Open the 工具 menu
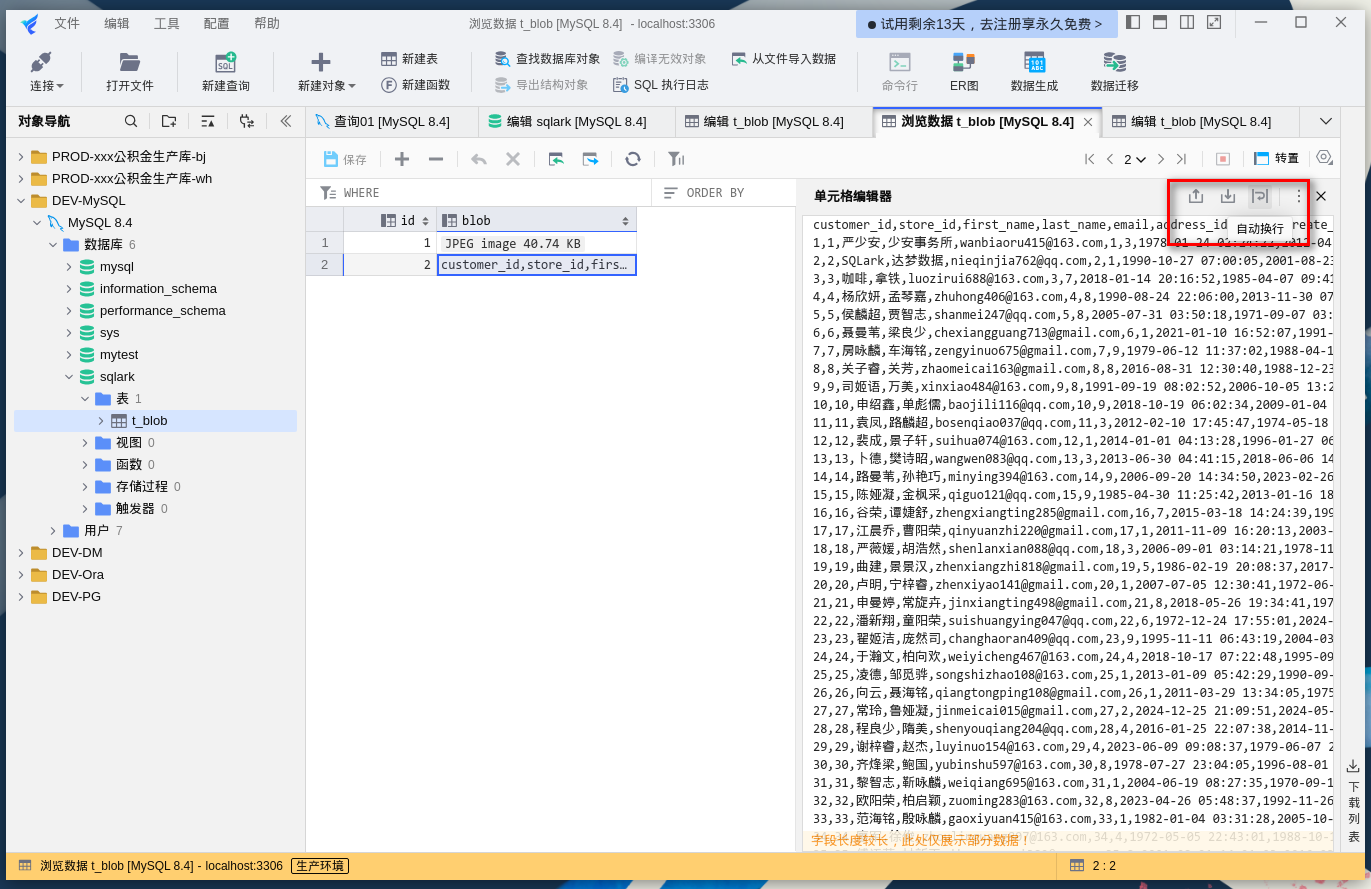 tap(166, 23)
